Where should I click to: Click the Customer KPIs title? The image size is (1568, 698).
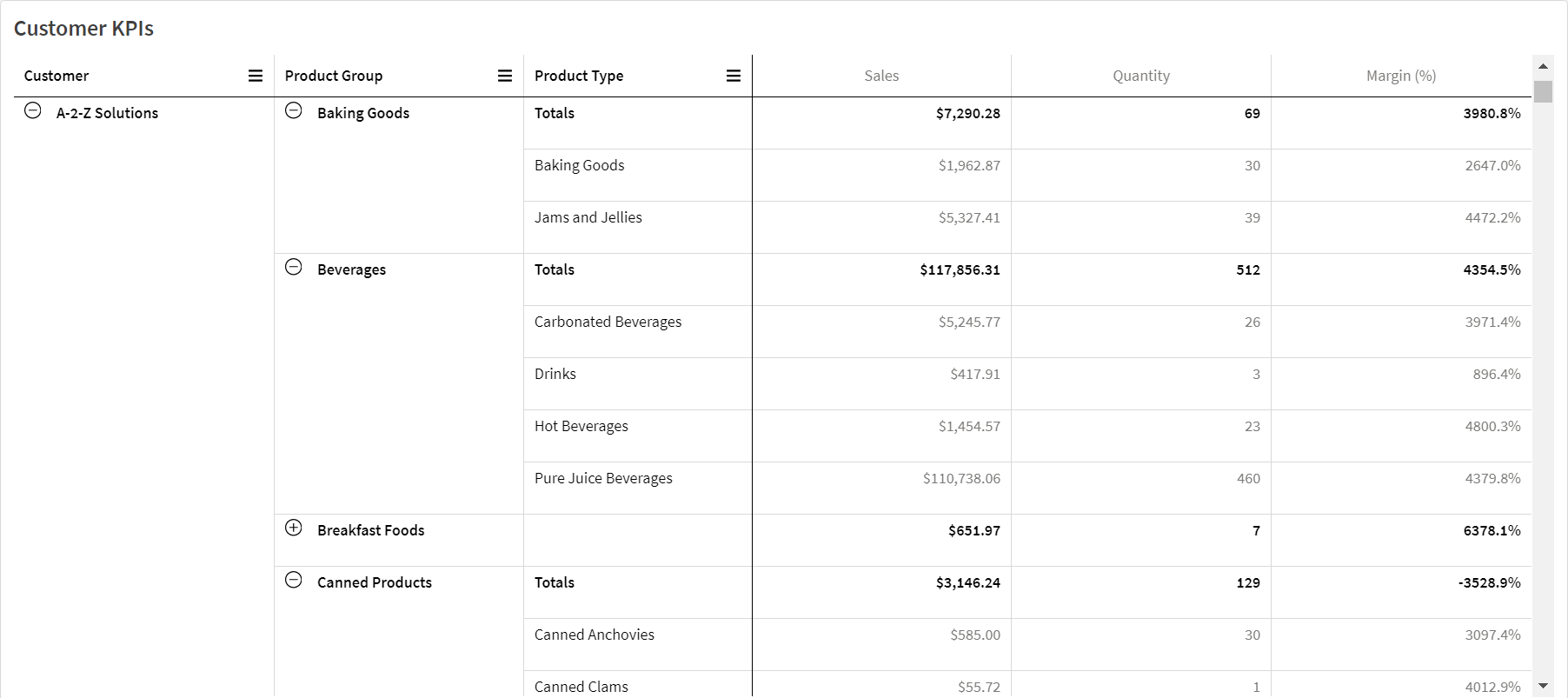[83, 28]
